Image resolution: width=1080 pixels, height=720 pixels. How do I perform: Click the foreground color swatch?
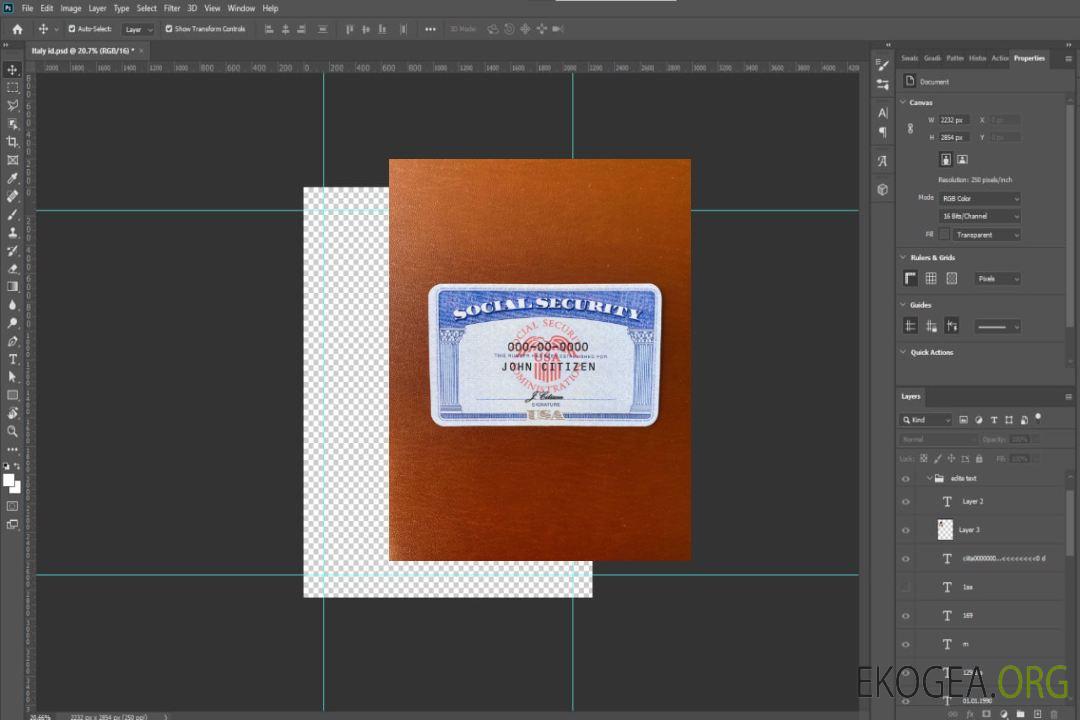(8, 481)
